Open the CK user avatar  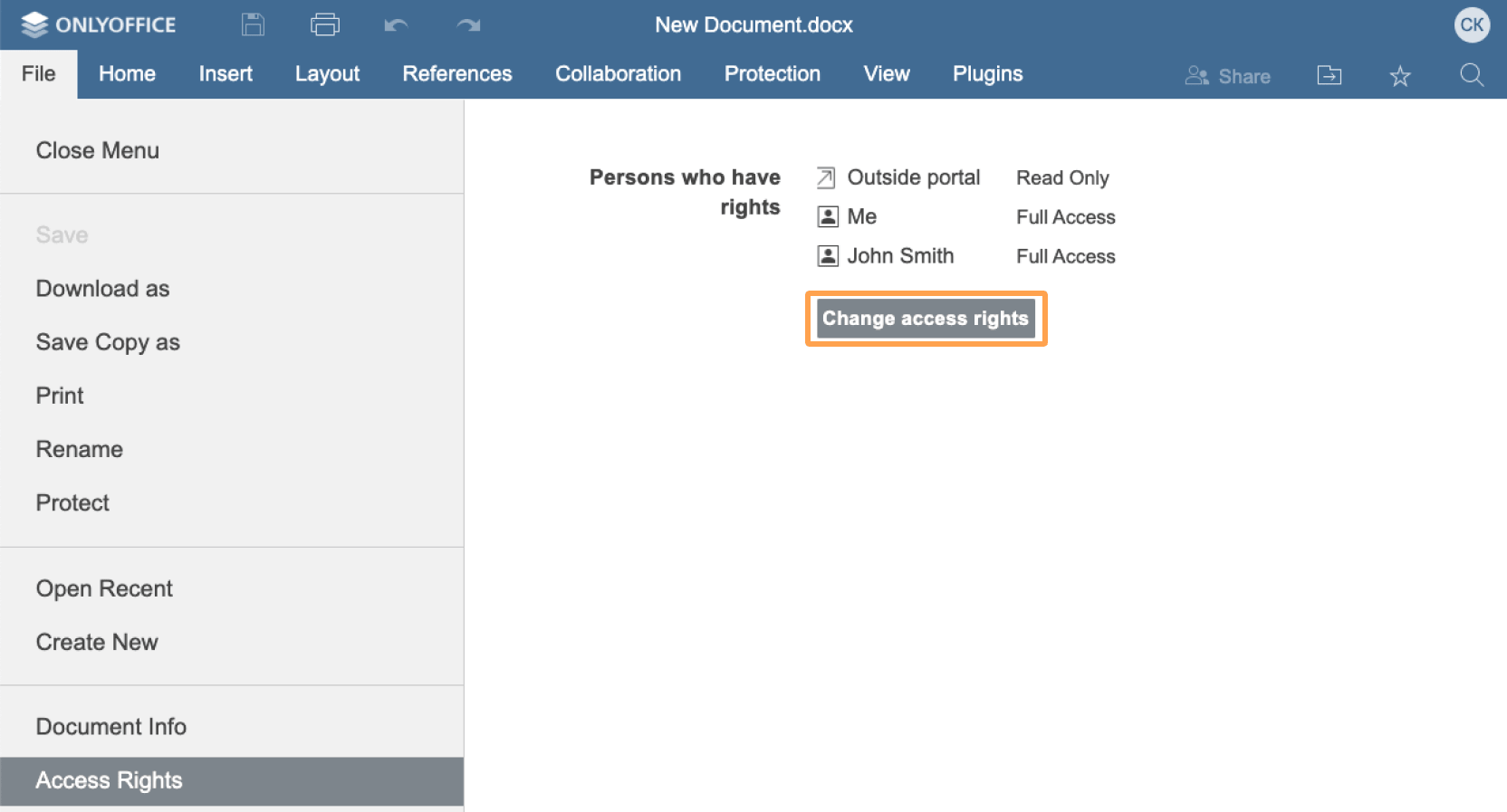tap(1472, 24)
